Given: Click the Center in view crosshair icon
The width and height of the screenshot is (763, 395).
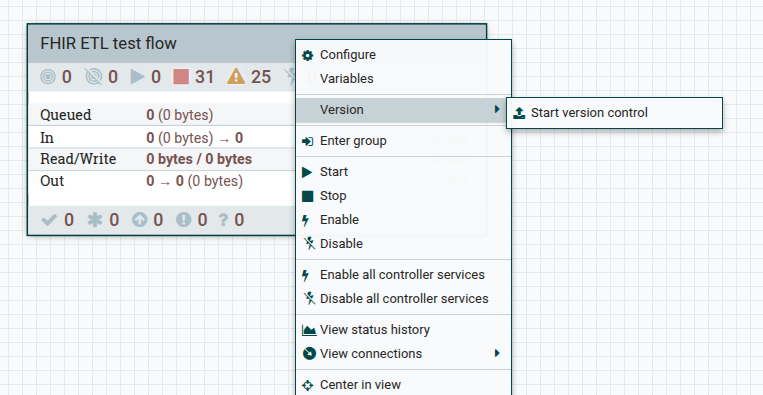Looking at the screenshot, I should (x=308, y=385).
